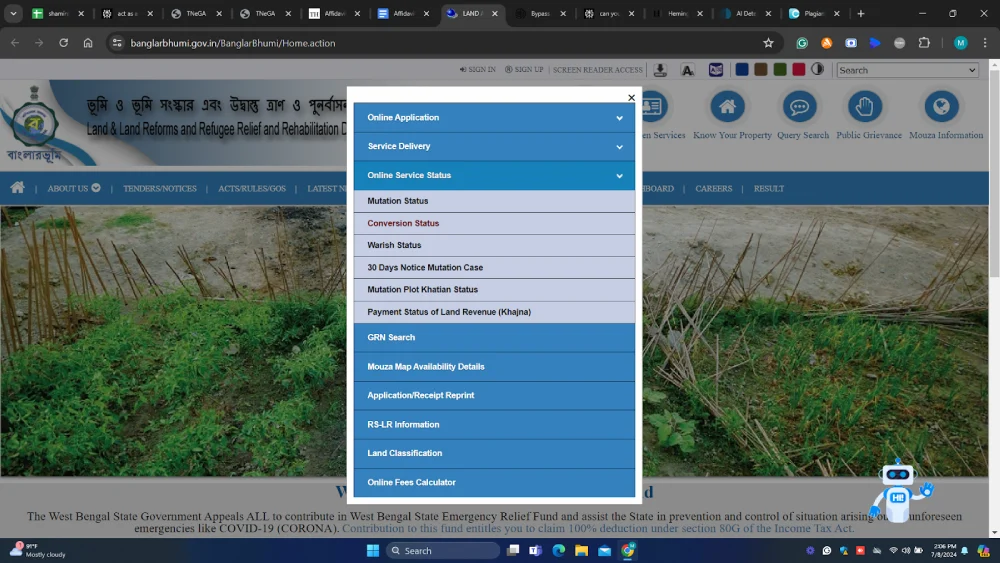Screen dimensions: 1000x563
Task: Click the Grammarly extension icon
Action: 802,43
